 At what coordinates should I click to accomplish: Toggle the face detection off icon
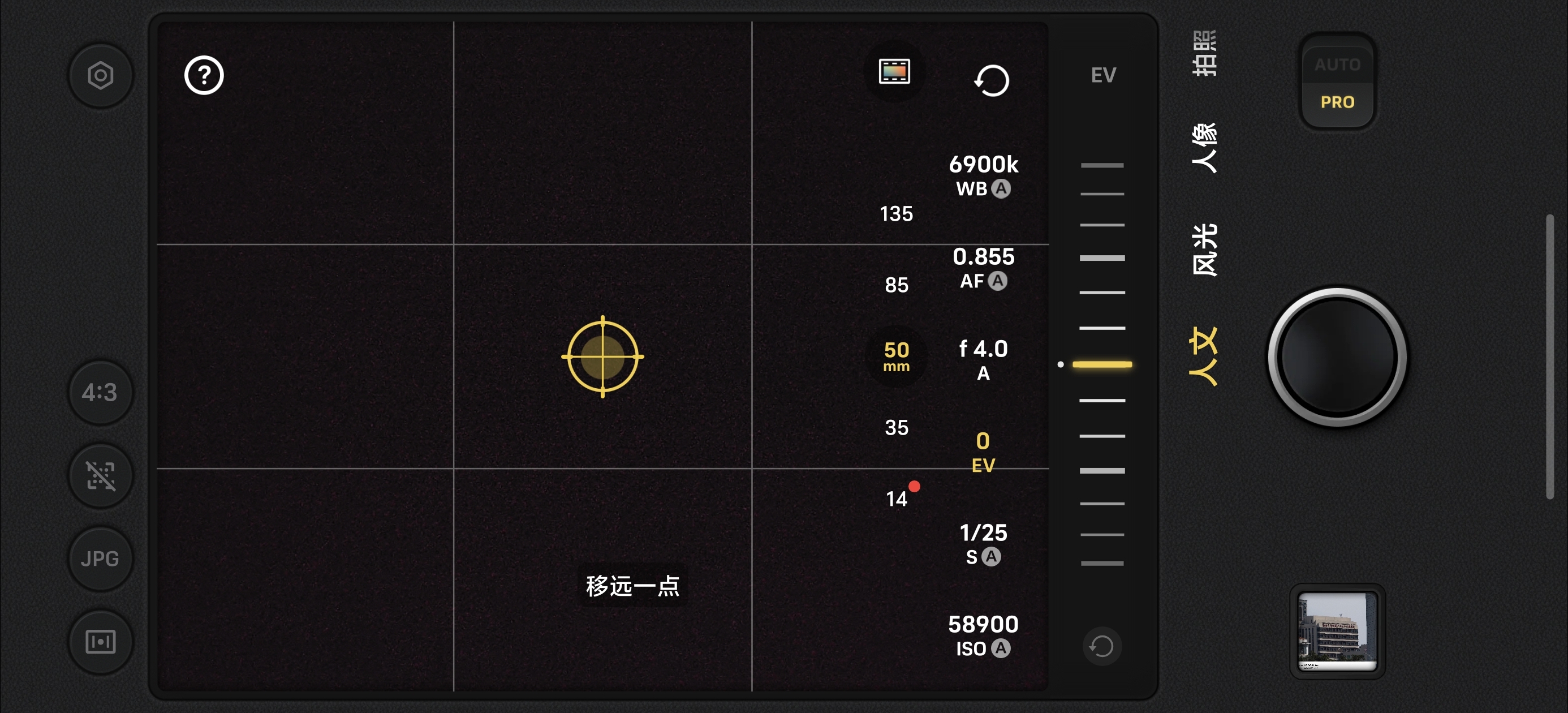101,475
